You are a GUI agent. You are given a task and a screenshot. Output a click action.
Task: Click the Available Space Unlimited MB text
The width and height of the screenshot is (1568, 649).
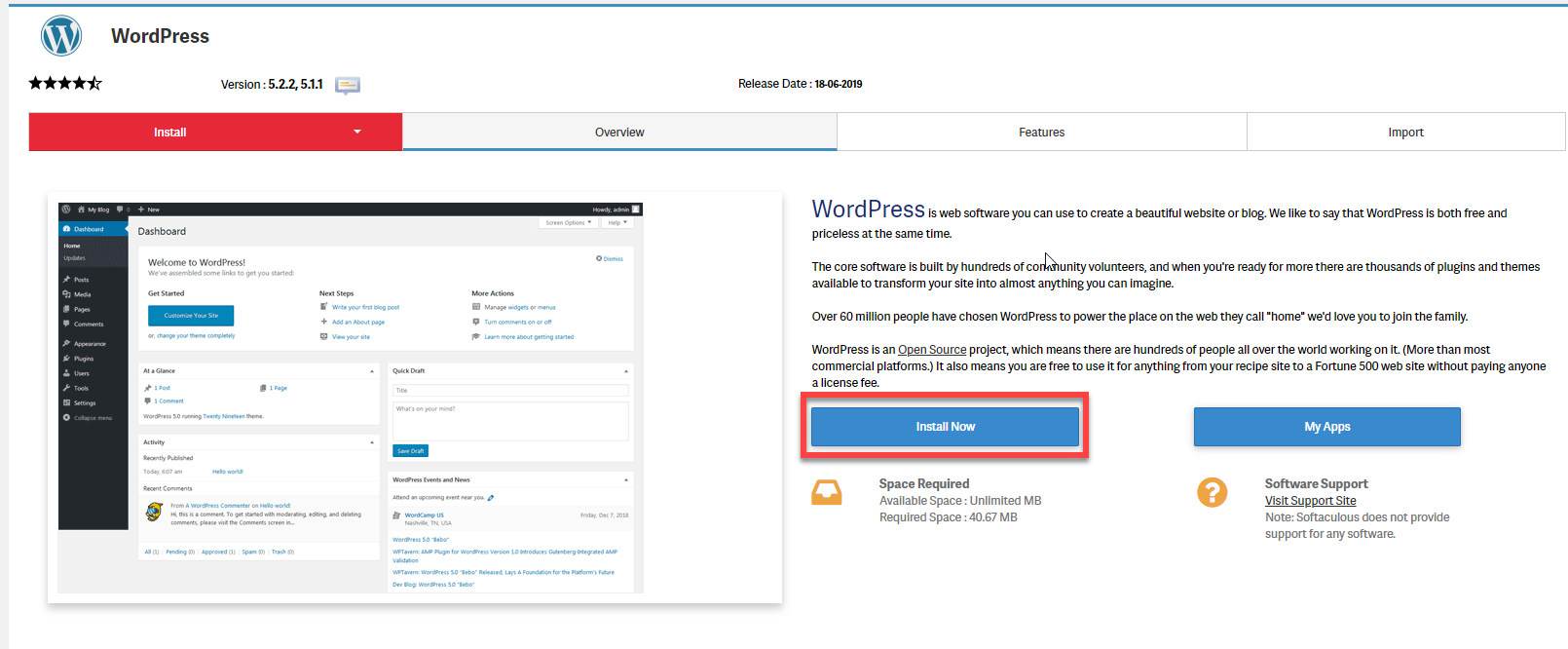coord(960,501)
